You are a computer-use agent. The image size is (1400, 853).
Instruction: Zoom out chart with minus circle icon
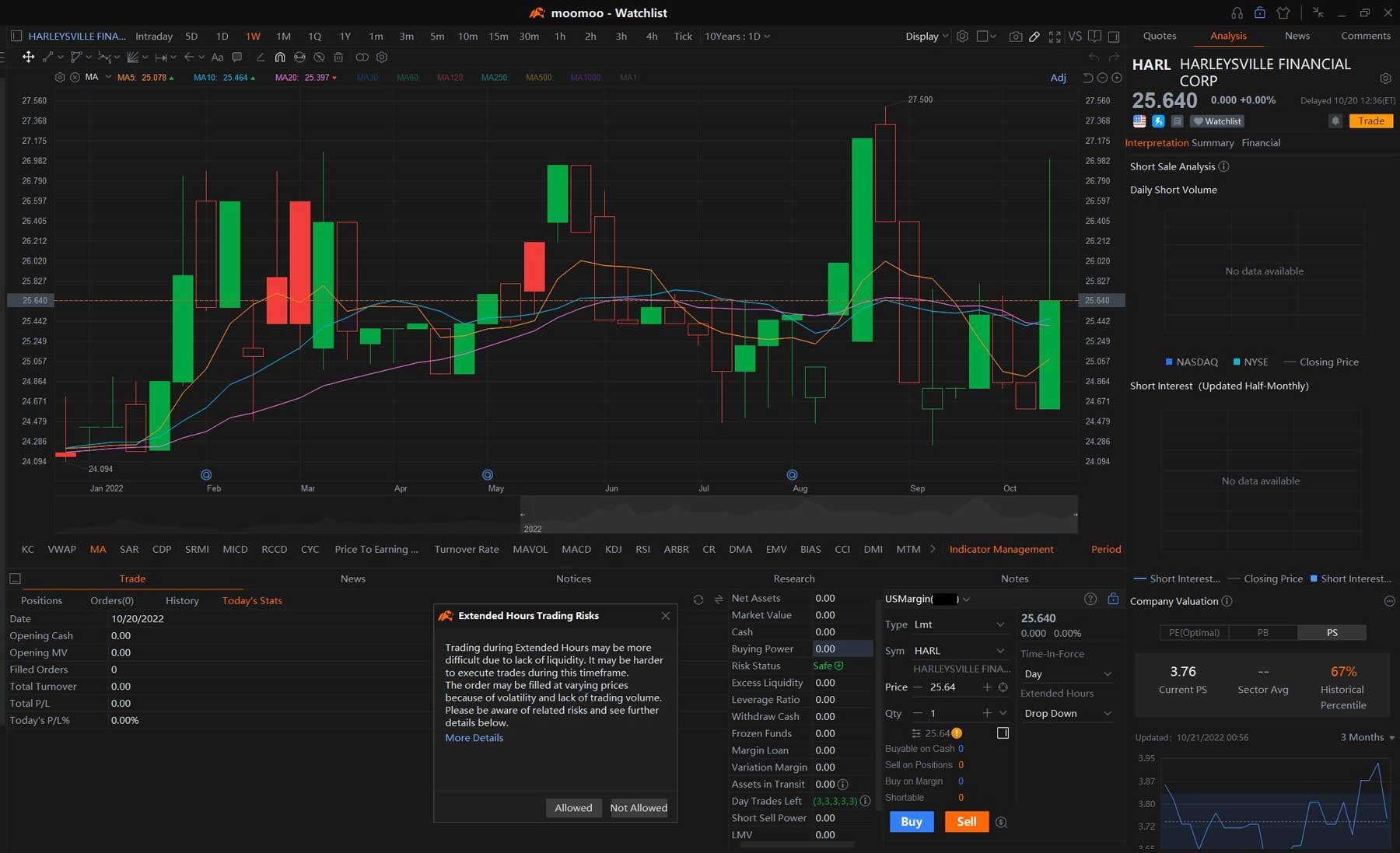(1102, 78)
